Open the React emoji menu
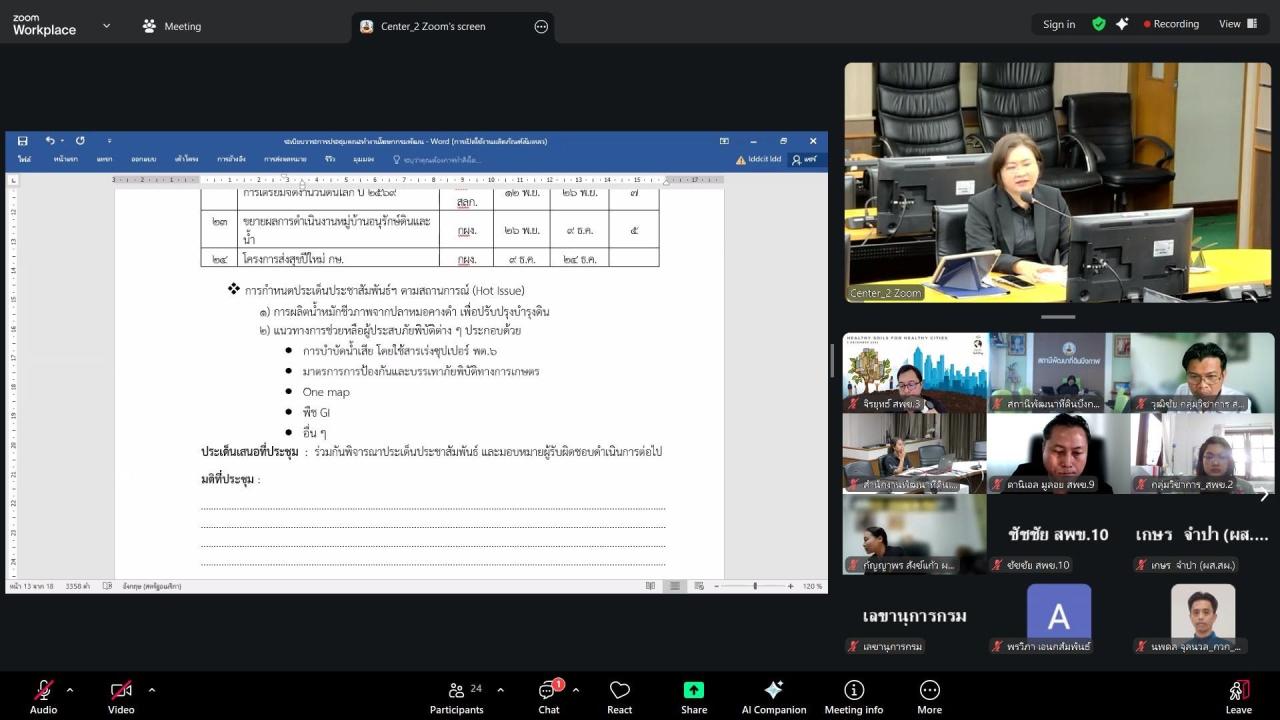 point(619,697)
